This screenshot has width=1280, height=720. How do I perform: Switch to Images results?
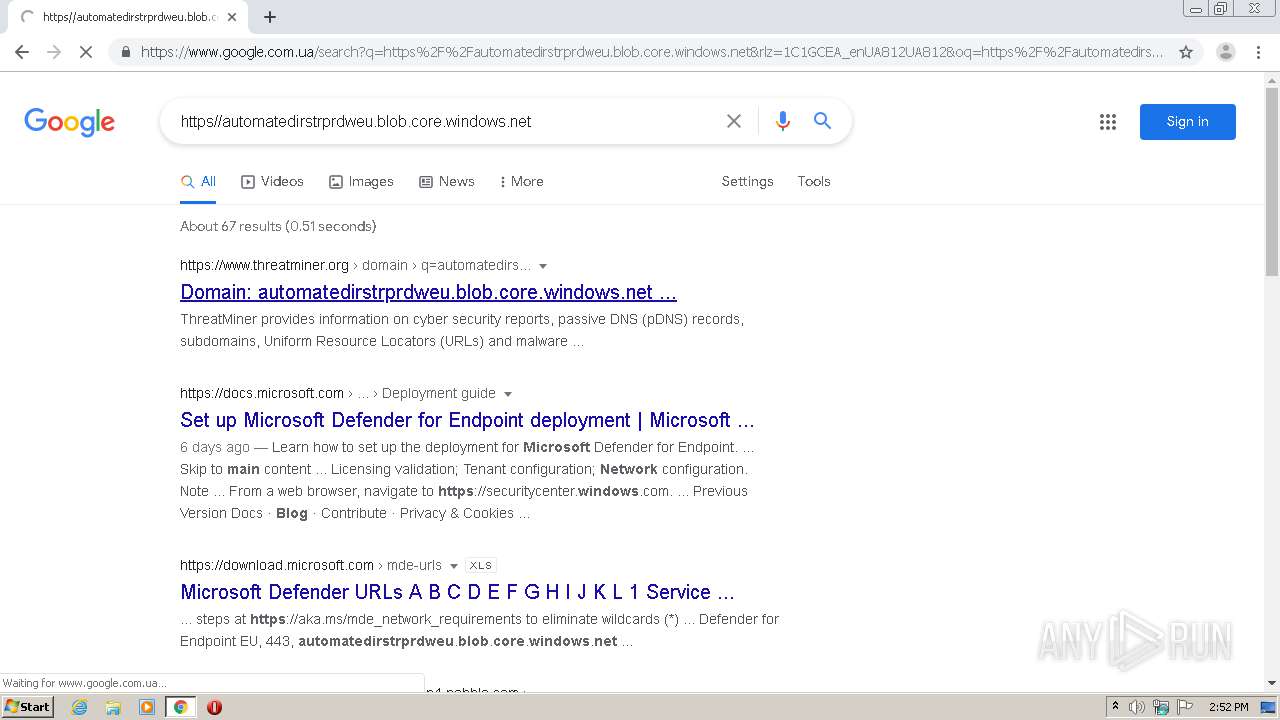361,182
